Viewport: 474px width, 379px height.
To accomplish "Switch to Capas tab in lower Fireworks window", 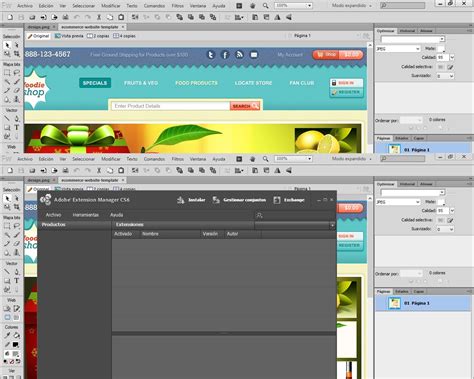I will tap(419, 291).
